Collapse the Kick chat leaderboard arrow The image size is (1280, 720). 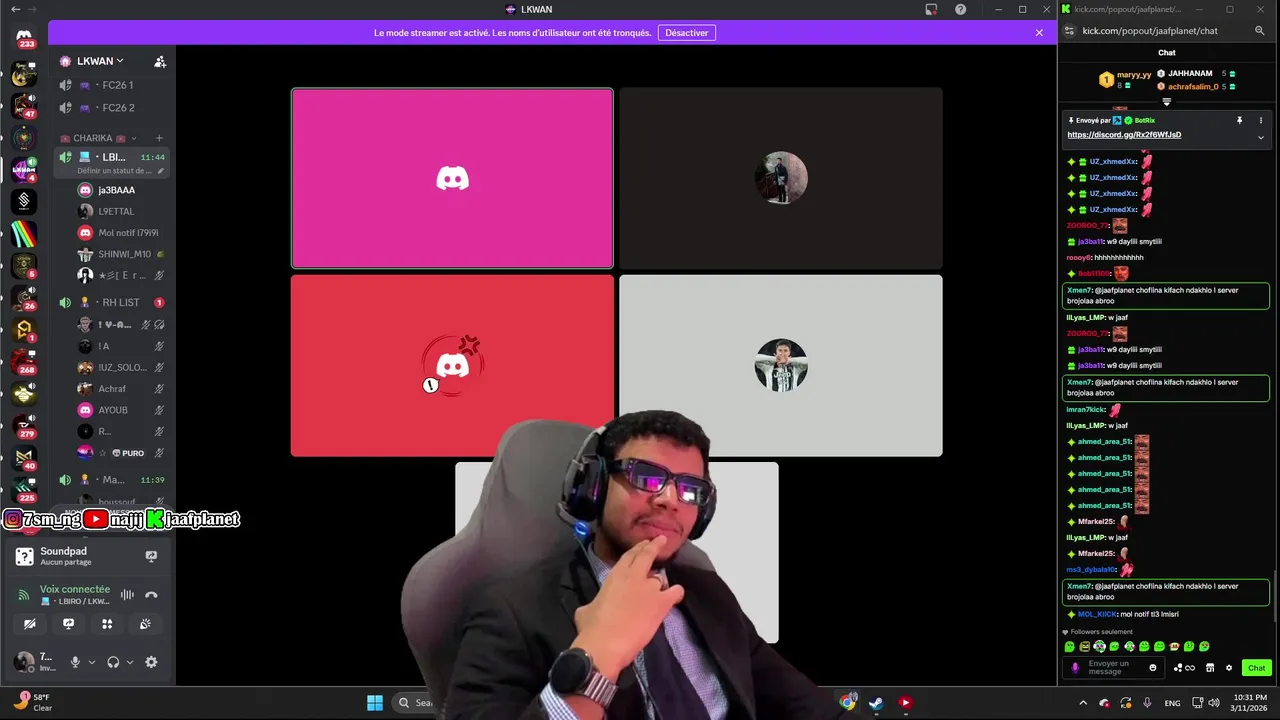click(1166, 101)
